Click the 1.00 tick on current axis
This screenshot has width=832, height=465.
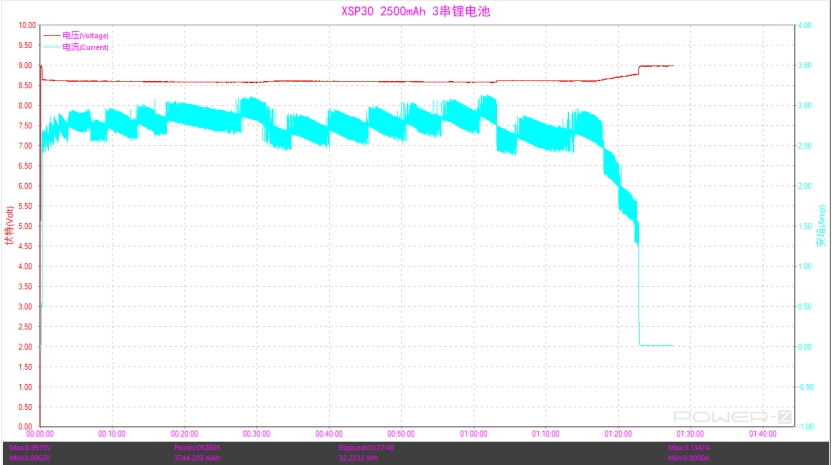click(x=805, y=266)
